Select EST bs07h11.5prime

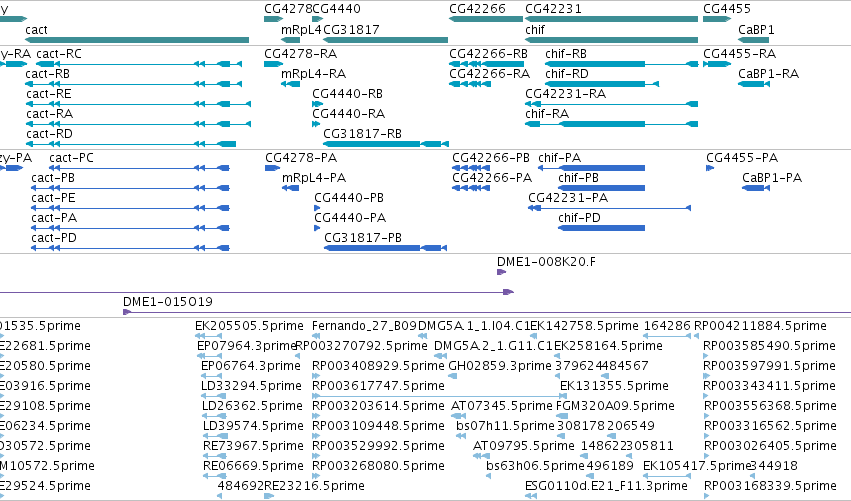[461, 436]
